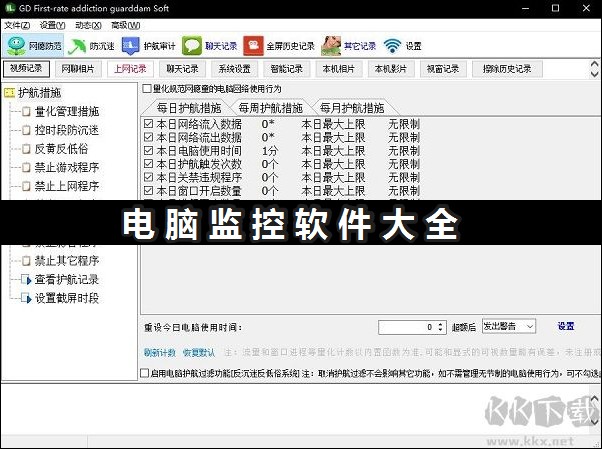Image resolution: width=602 pixels, height=449 pixels.
Task: Toggle 量化规范网瘾童的电脑网络使用行为 checkbox
Action: (147, 89)
